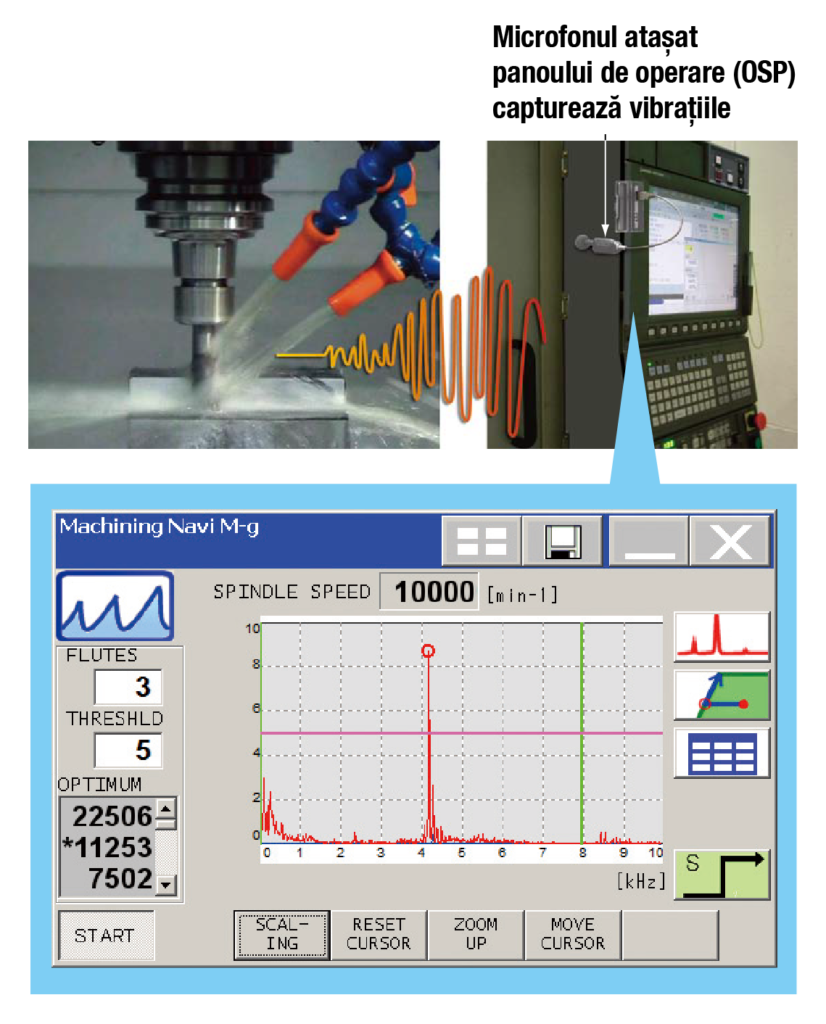Click the THRESHLD value field
Viewport: 826px width, 1024px height.
[128, 750]
